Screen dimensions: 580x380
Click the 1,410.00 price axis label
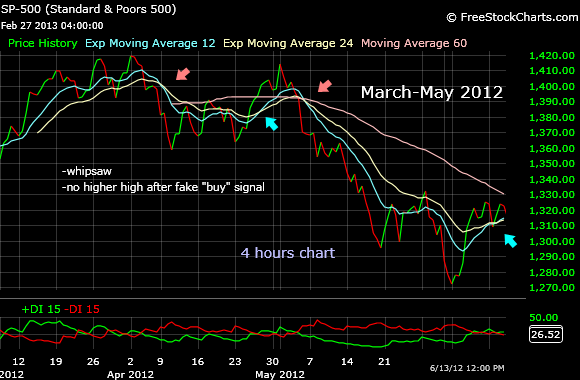[552, 71]
